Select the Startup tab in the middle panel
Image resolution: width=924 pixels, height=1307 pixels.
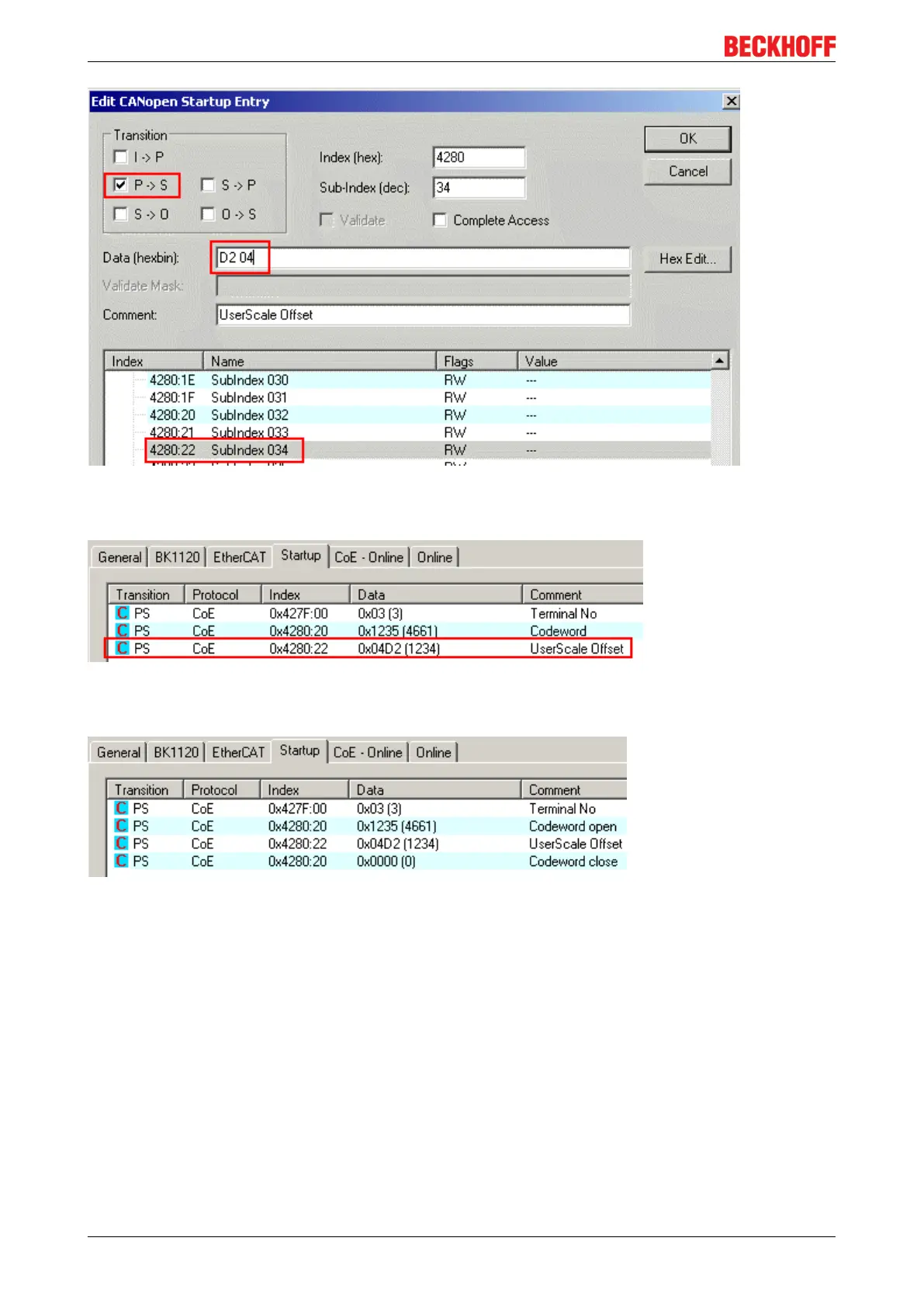pyautogui.click(x=301, y=556)
